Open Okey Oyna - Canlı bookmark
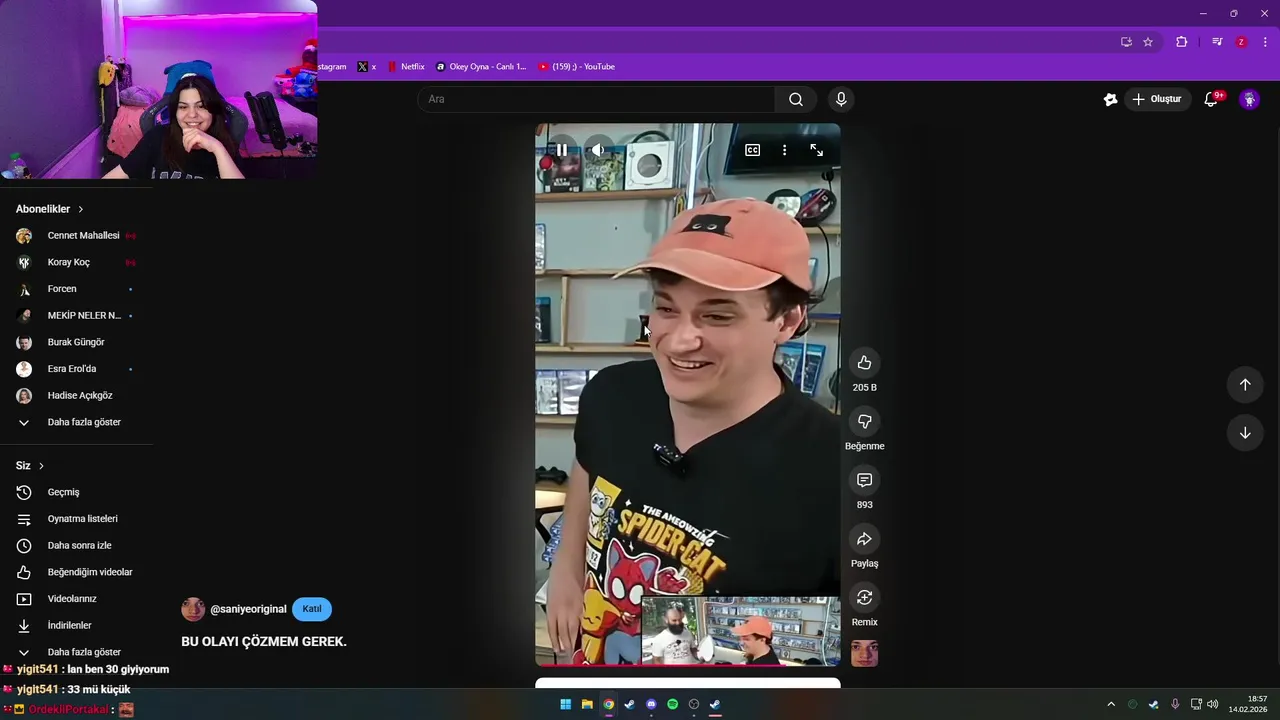 481,67
